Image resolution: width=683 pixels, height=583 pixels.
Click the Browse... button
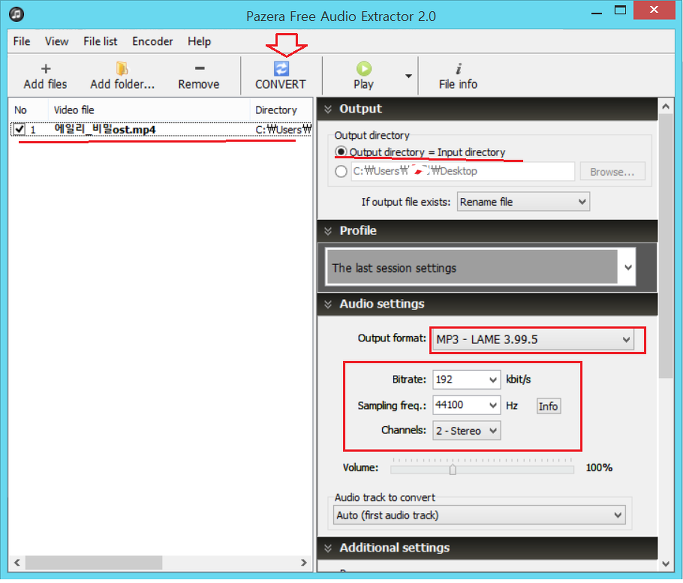(612, 172)
